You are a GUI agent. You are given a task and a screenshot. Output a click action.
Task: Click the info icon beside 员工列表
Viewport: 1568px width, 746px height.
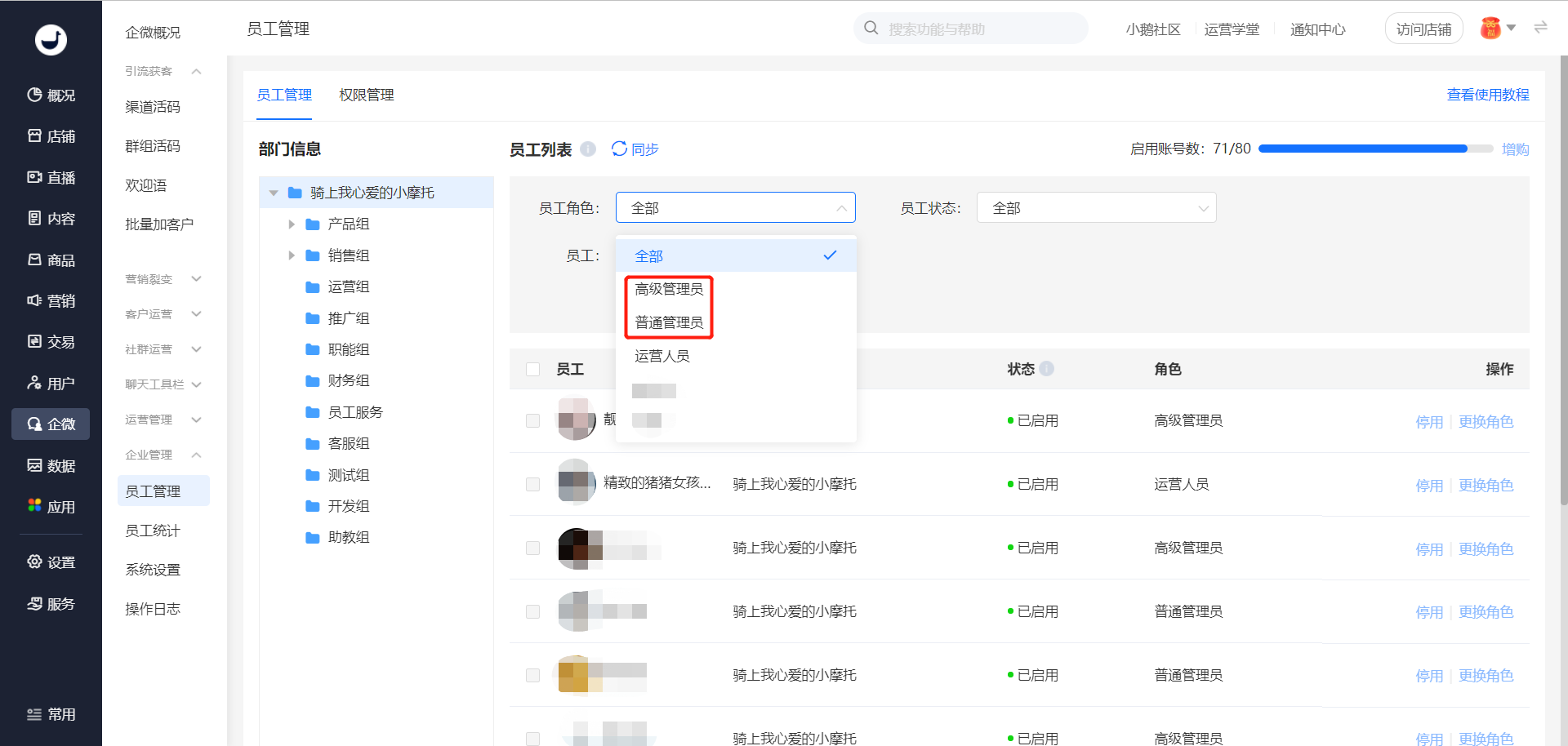tap(588, 149)
